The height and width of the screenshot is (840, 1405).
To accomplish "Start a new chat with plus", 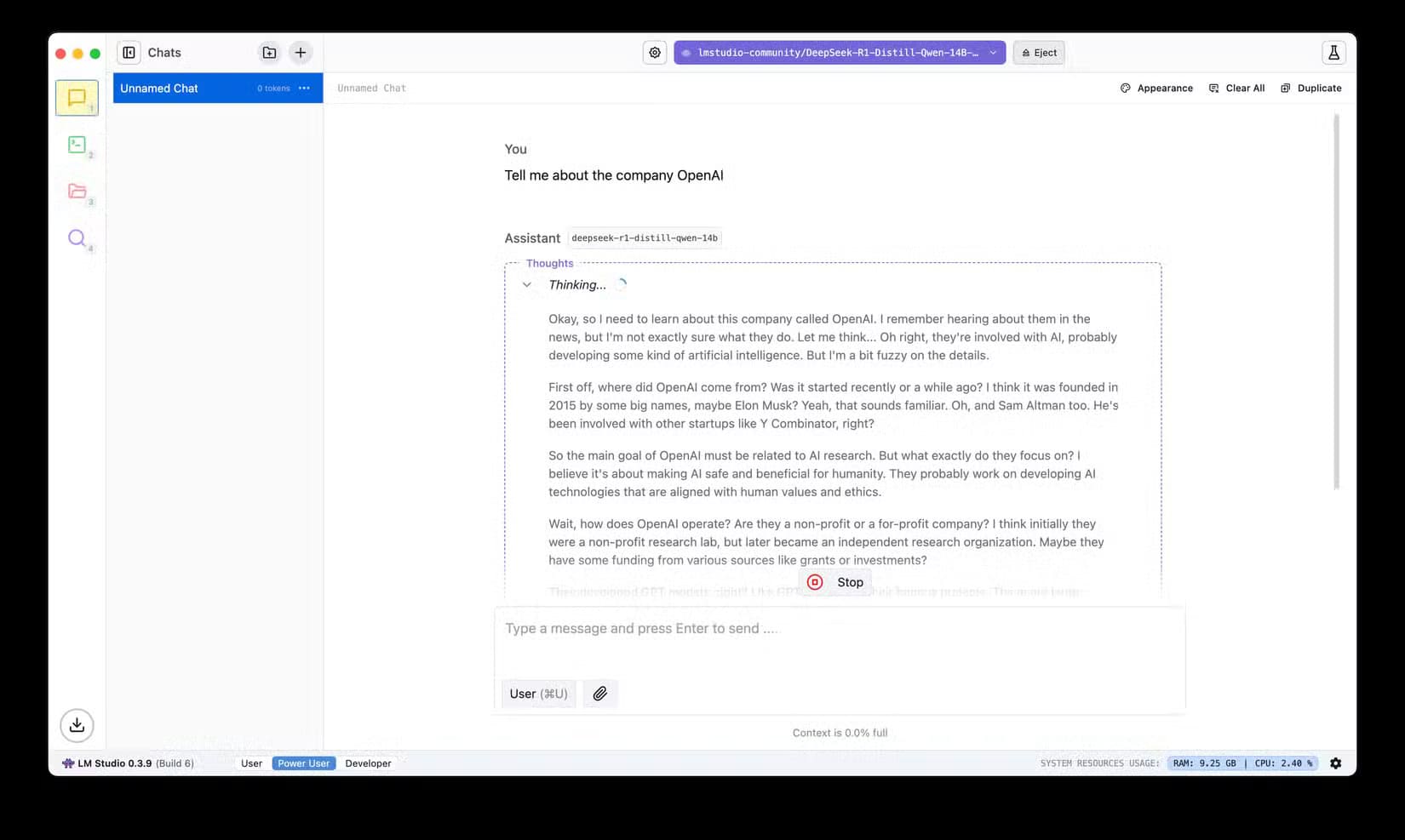I will point(301,53).
